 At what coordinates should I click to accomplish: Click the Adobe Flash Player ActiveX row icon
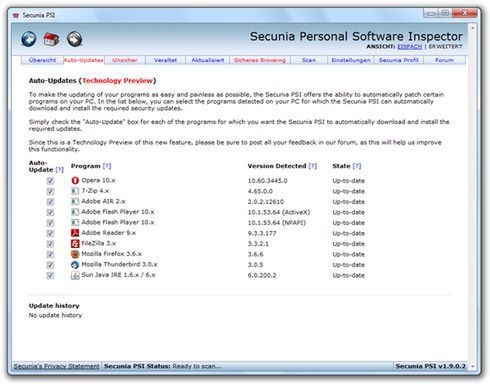pos(75,212)
